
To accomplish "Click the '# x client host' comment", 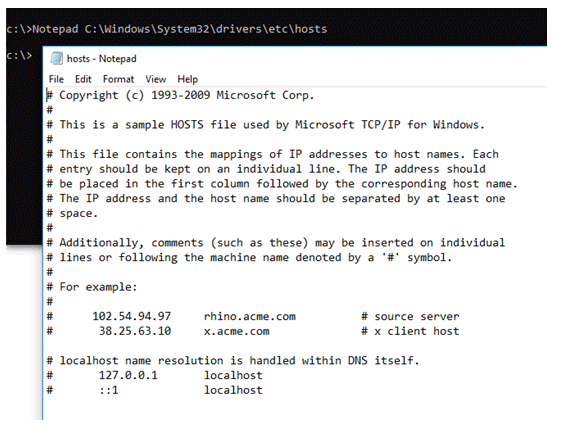I will [x=410, y=331].
